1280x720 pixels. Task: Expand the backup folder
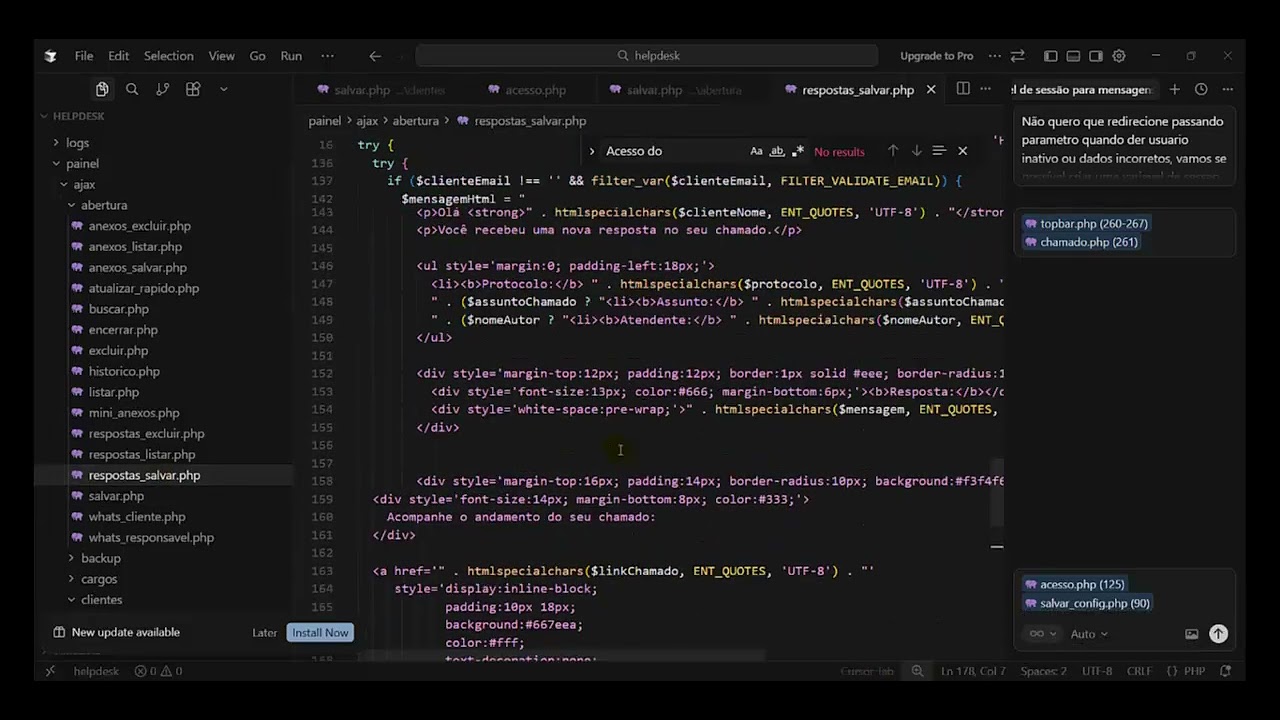tap(100, 558)
